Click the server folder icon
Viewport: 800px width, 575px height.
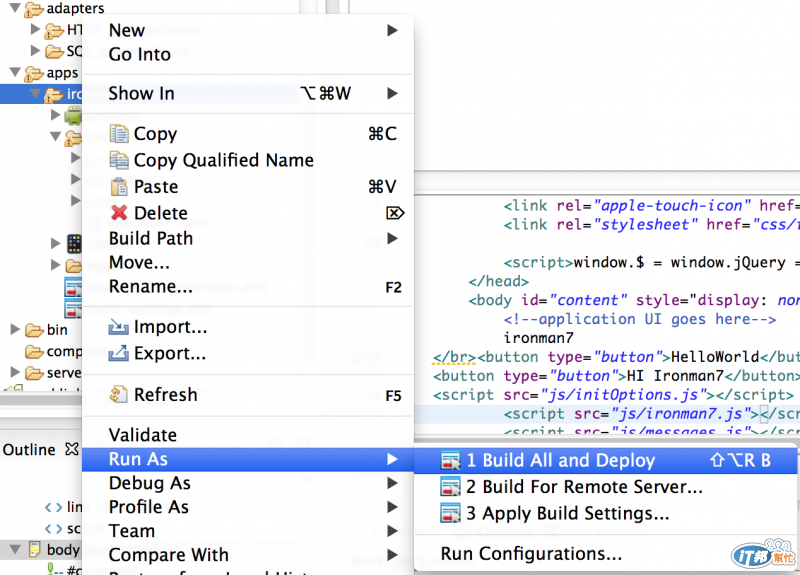coord(34,373)
